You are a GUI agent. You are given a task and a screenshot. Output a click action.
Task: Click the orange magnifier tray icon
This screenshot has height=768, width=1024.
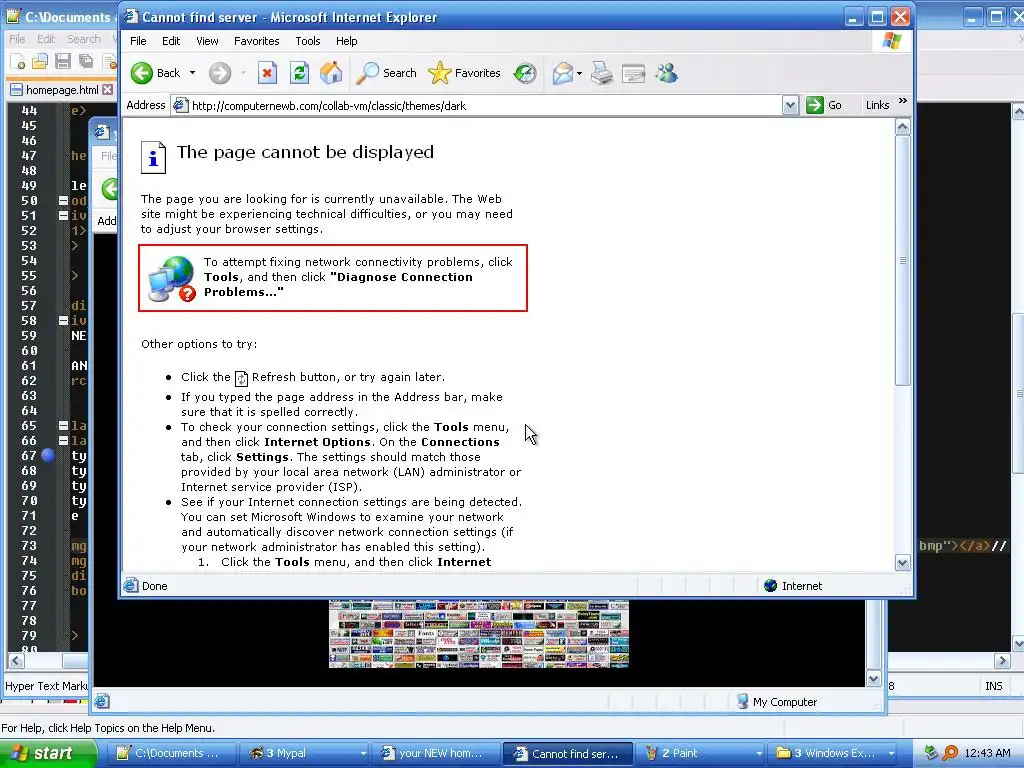(951, 754)
